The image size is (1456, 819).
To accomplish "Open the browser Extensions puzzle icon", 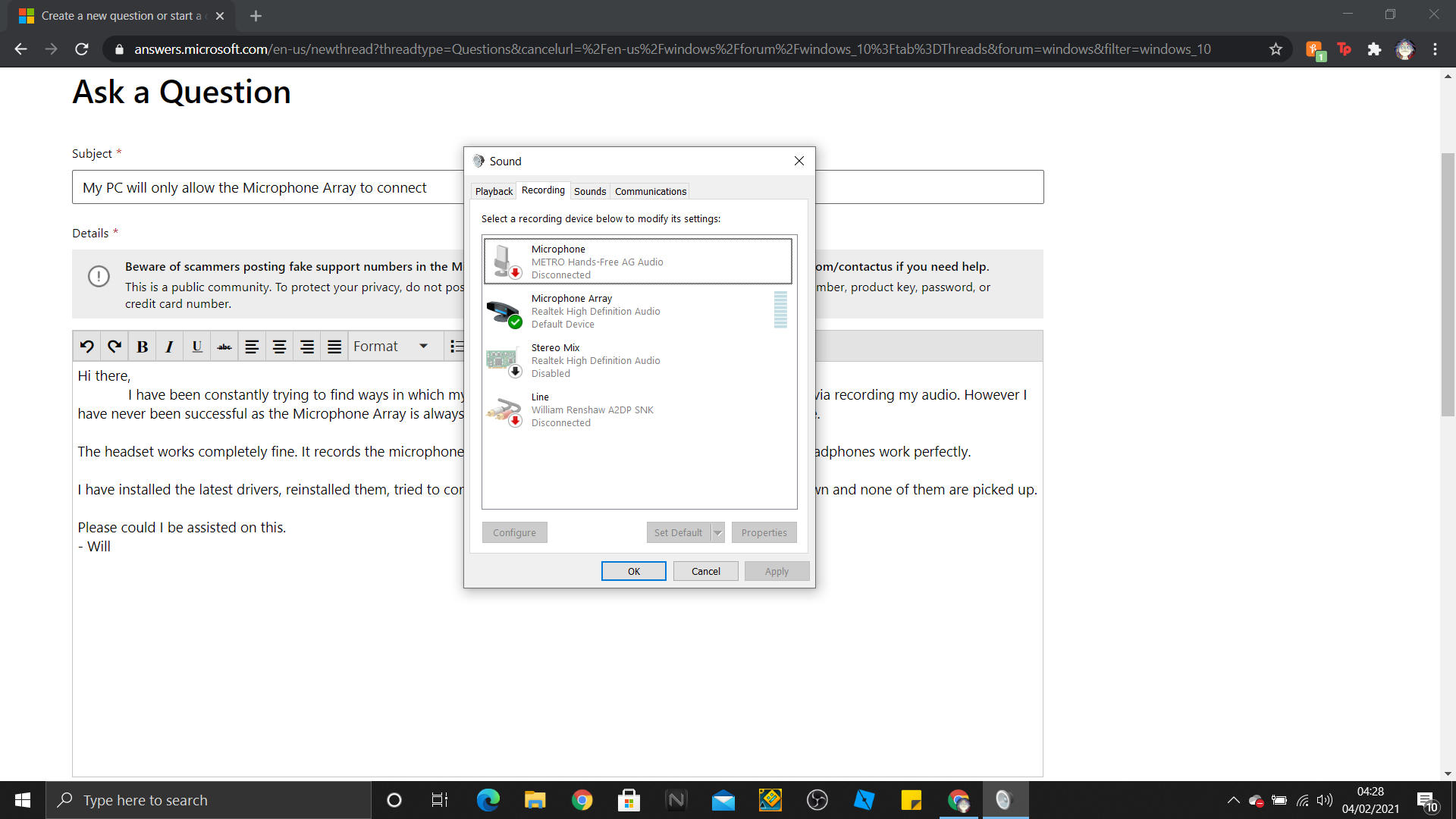I will coord(1374,49).
